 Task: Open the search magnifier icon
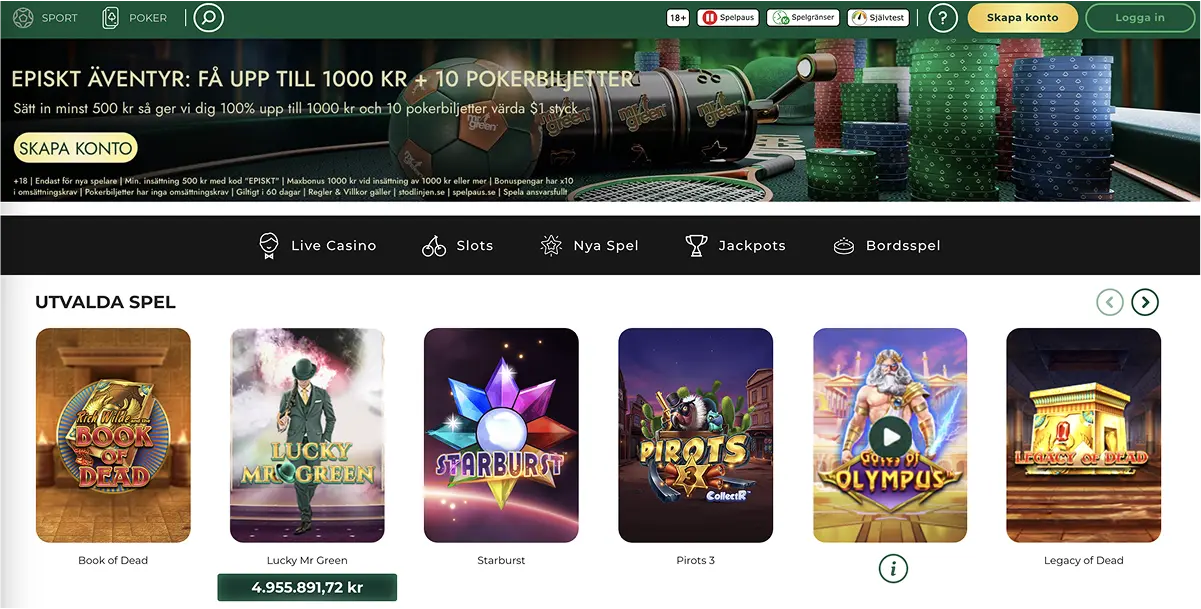tap(208, 17)
